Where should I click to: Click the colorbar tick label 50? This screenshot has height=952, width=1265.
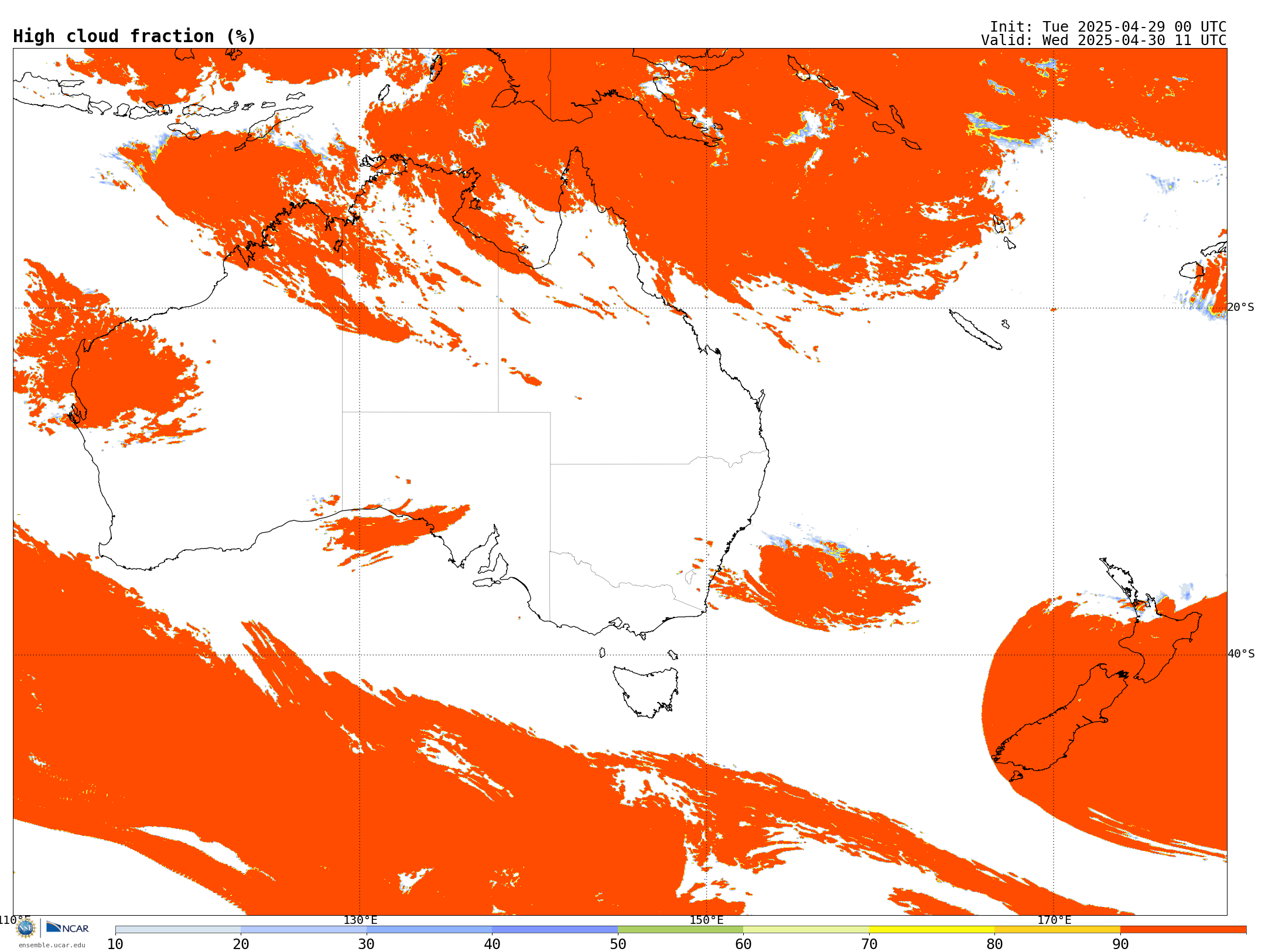click(618, 944)
